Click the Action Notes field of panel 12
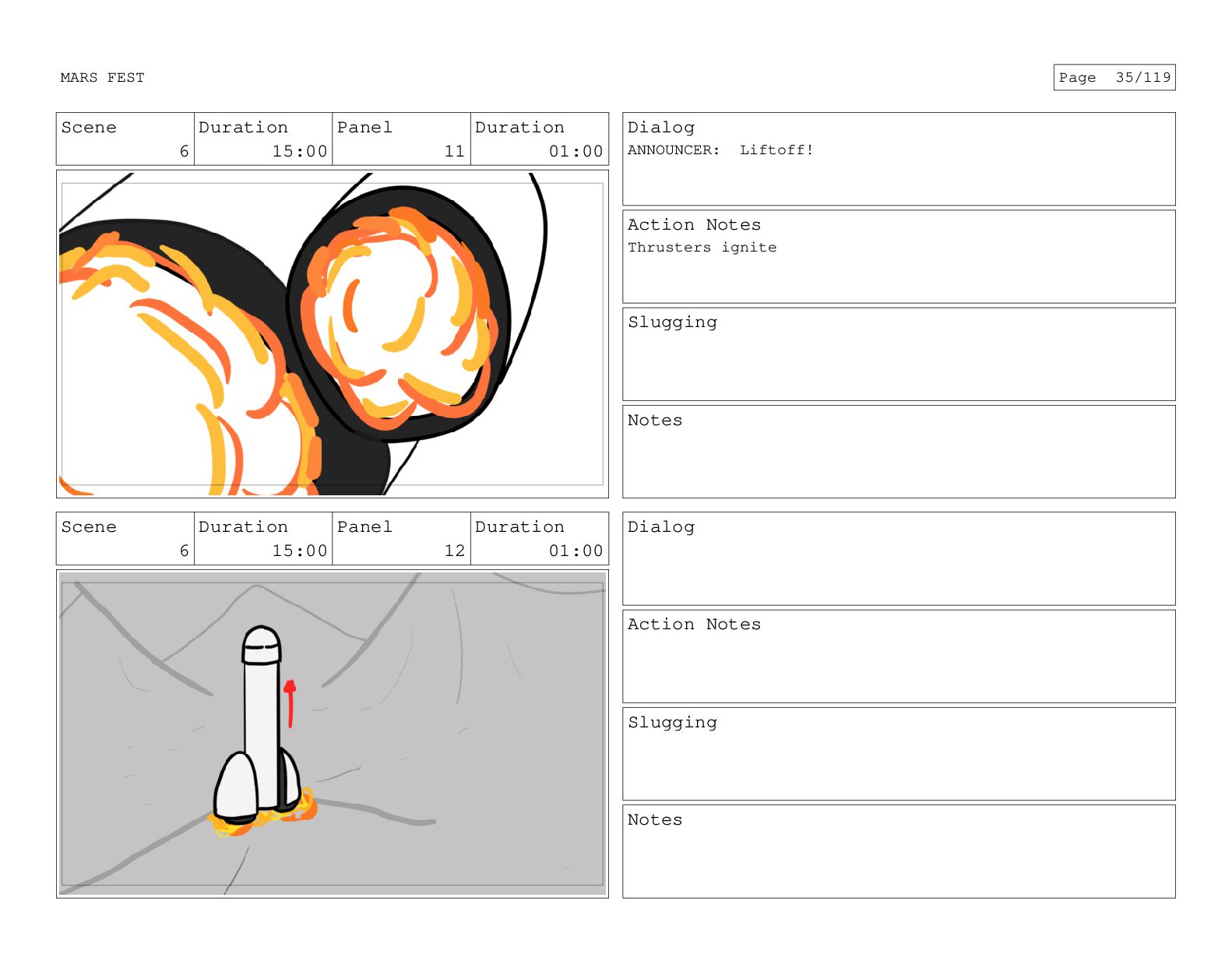Screen dimensions: 1232x954 [x=899, y=657]
